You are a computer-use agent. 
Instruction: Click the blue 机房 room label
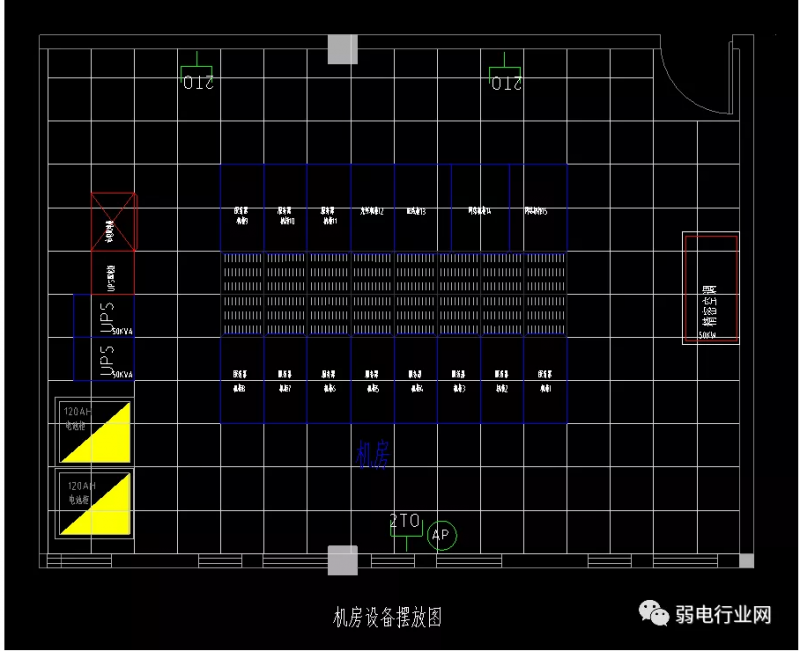click(x=374, y=455)
